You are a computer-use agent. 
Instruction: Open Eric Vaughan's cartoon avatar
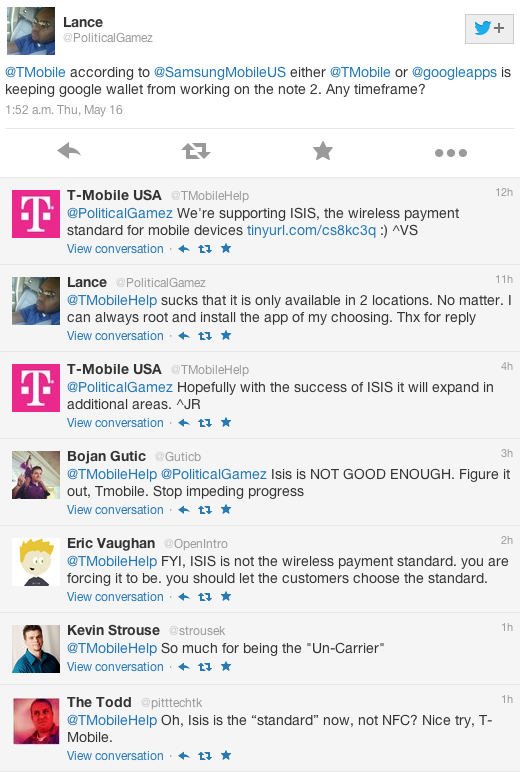(36, 562)
